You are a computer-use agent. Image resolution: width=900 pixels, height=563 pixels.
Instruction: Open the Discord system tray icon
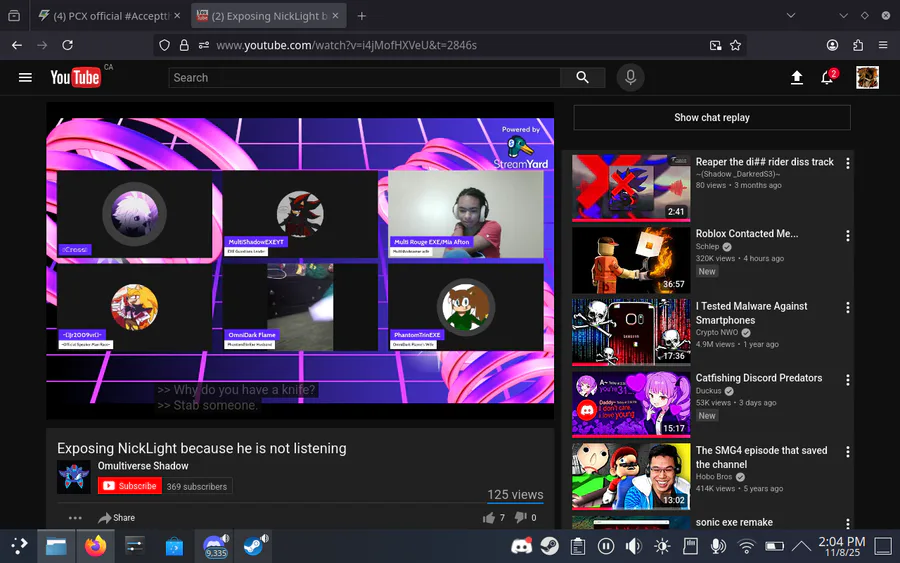(521, 546)
